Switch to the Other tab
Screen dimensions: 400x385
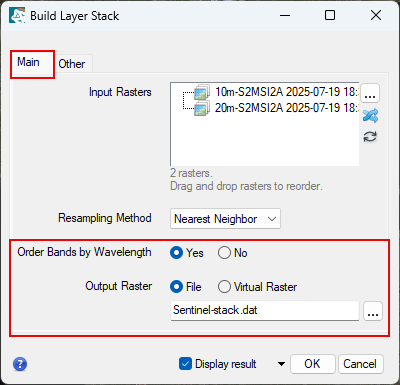pyautogui.click(x=72, y=64)
